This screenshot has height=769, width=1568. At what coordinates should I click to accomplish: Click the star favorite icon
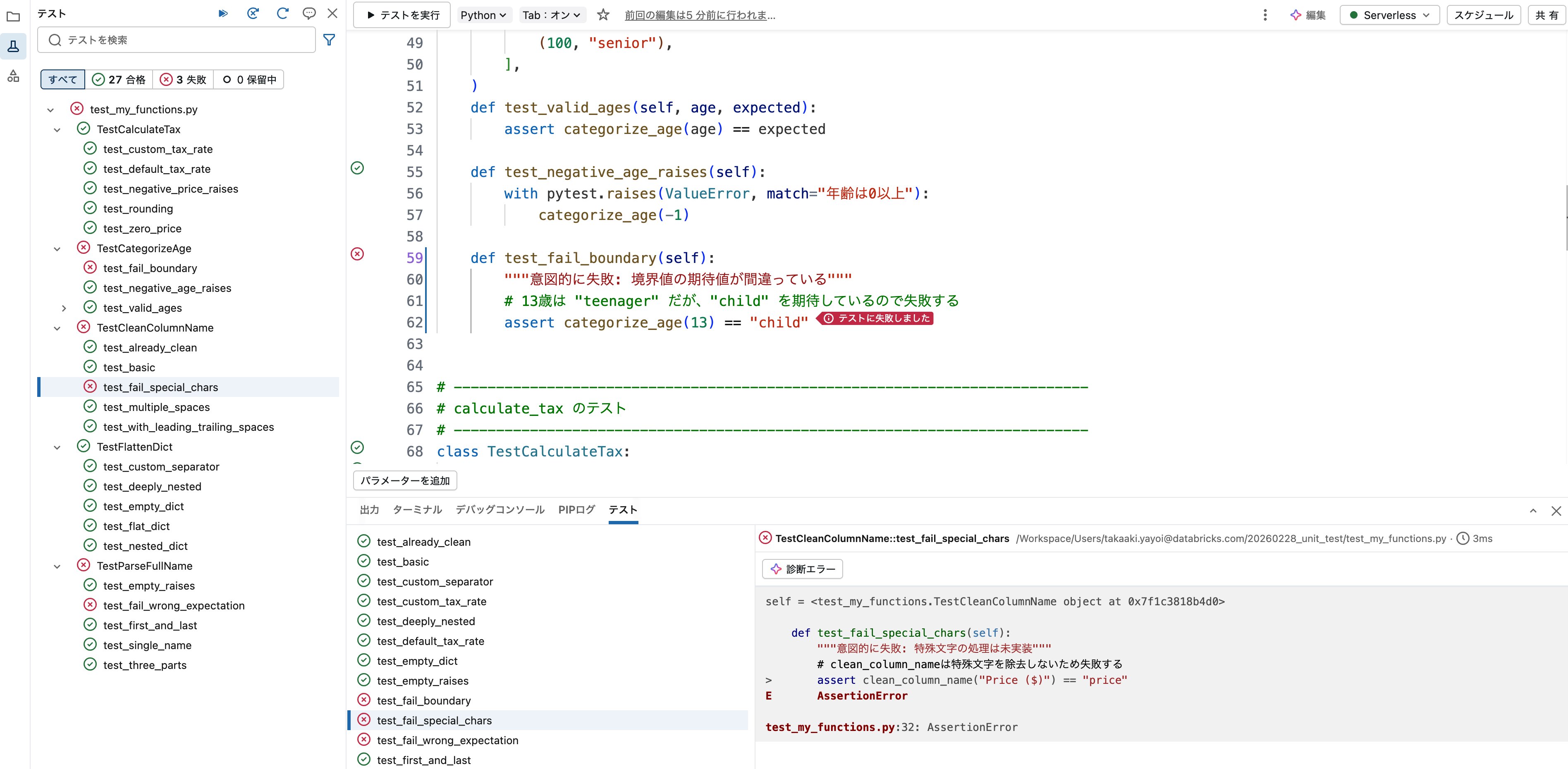tap(602, 15)
